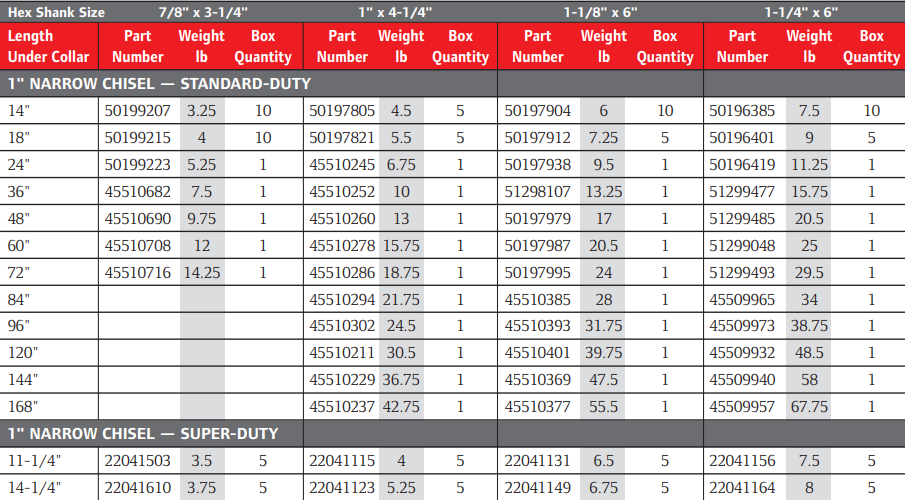
Task: Select the 7/8" x 3-1/4" hex shank header
Action: pyautogui.click(x=199, y=12)
